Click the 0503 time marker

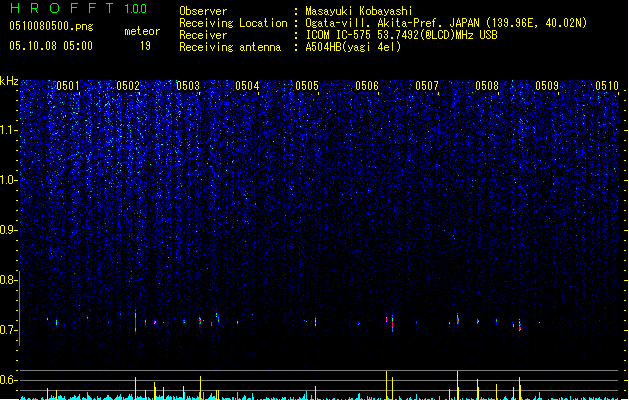[x=188, y=85]
